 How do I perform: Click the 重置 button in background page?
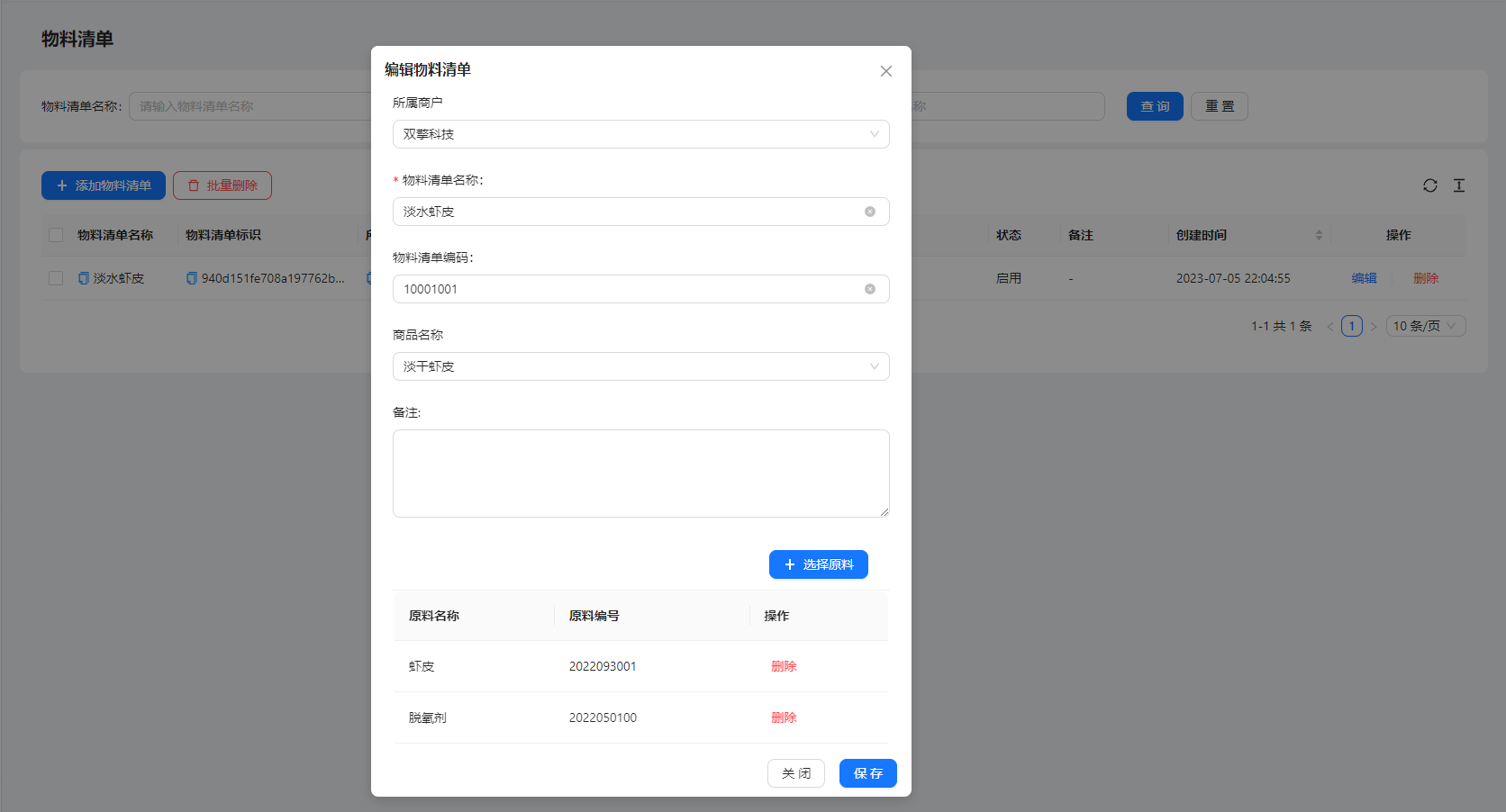1220,106
